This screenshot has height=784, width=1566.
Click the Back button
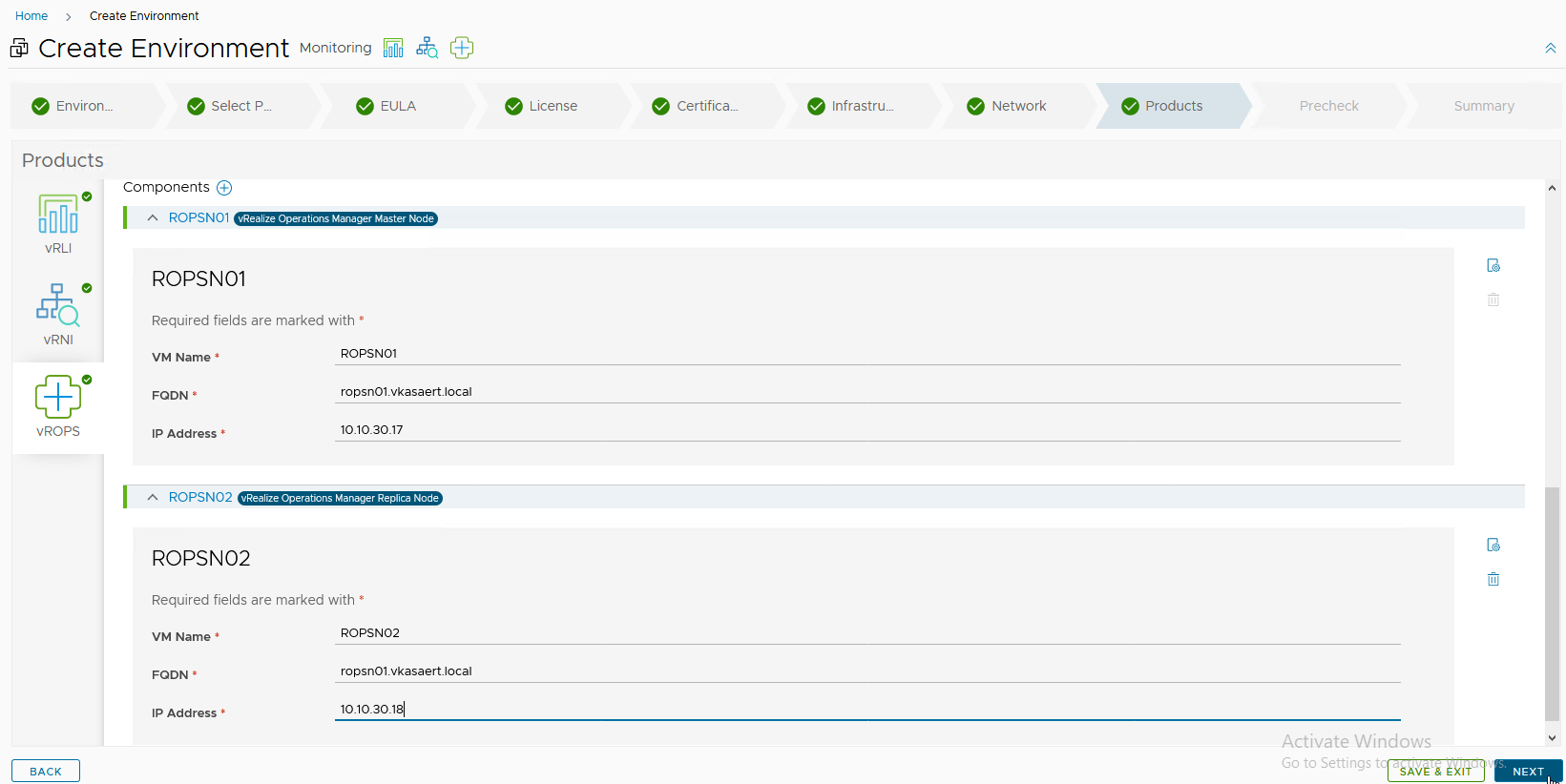pyautogui.click(x=46, y=771)
